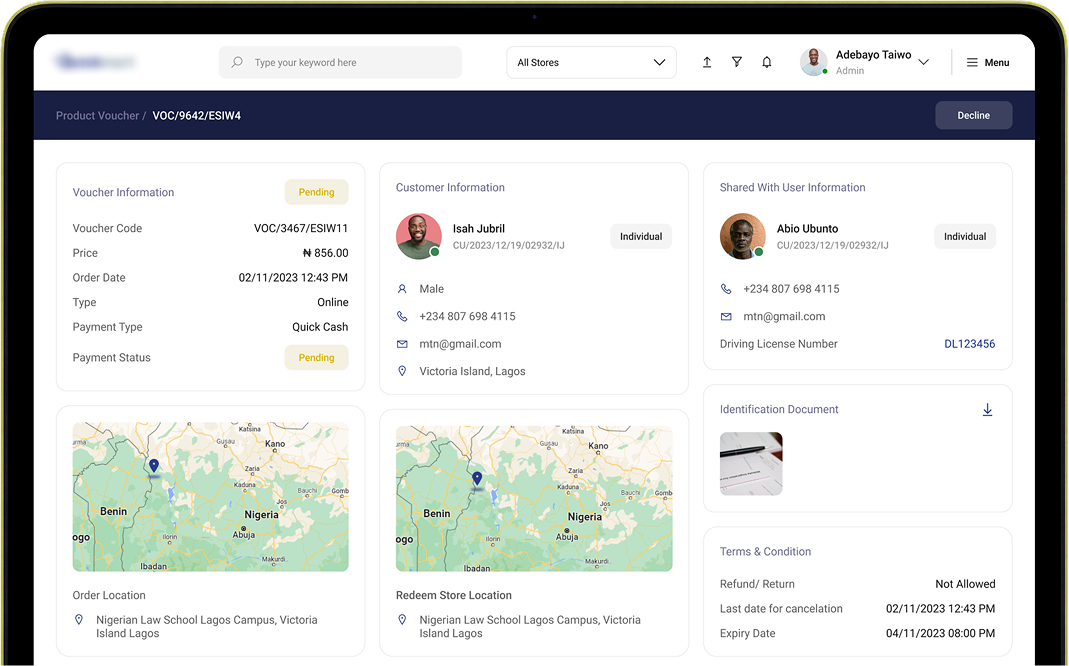This screenshot has height=666, width=1069.
Task: Click Order Location pin icon
Action: click(79, 620)
